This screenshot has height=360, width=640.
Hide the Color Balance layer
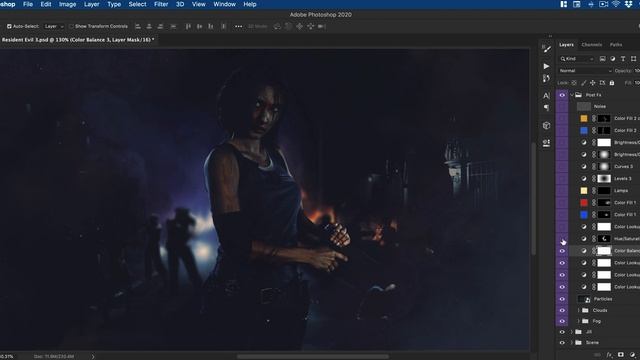click(x=562, y=251)
